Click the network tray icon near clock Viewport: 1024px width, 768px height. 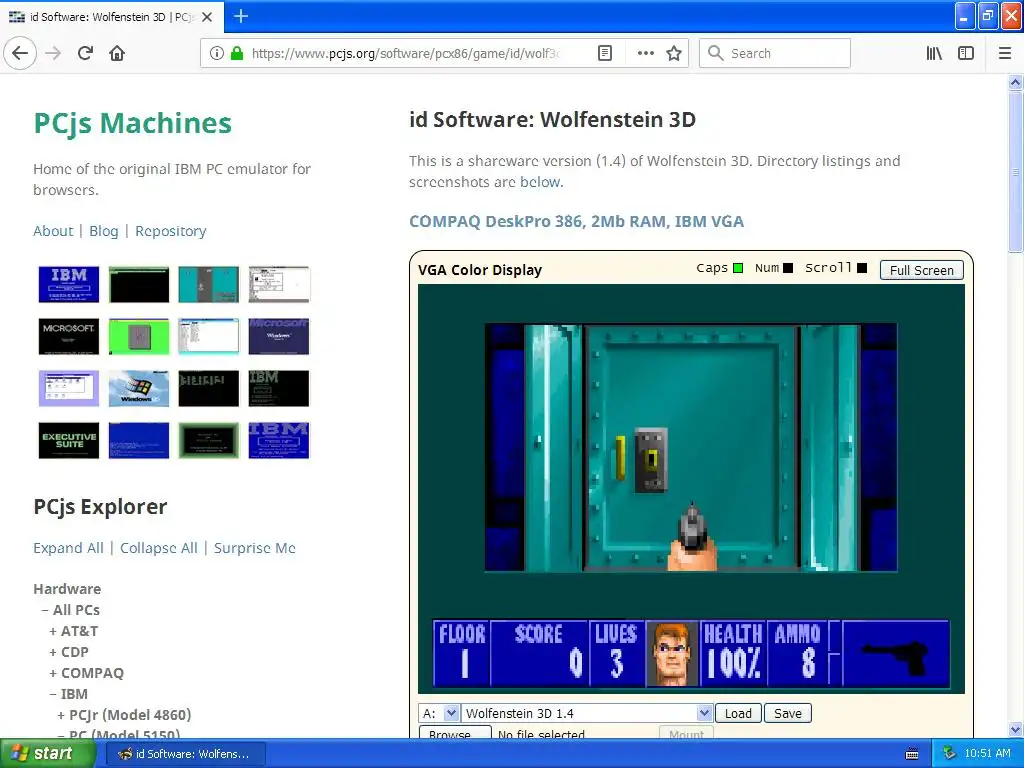(x=949, y=754)
